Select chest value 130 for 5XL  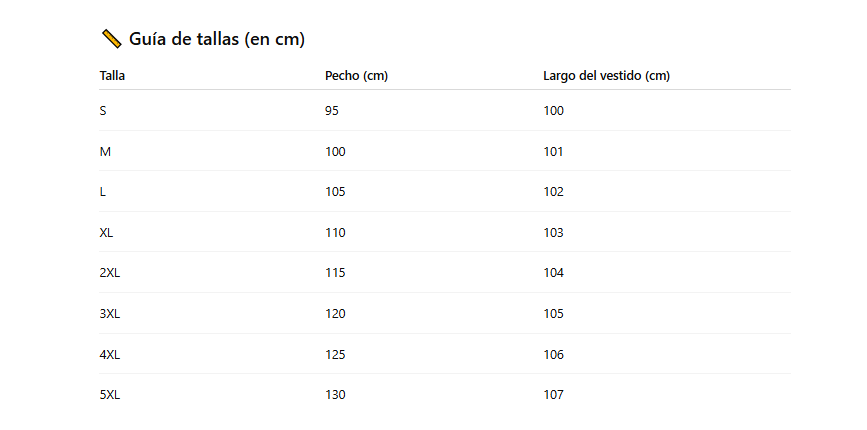coord(335,395)
